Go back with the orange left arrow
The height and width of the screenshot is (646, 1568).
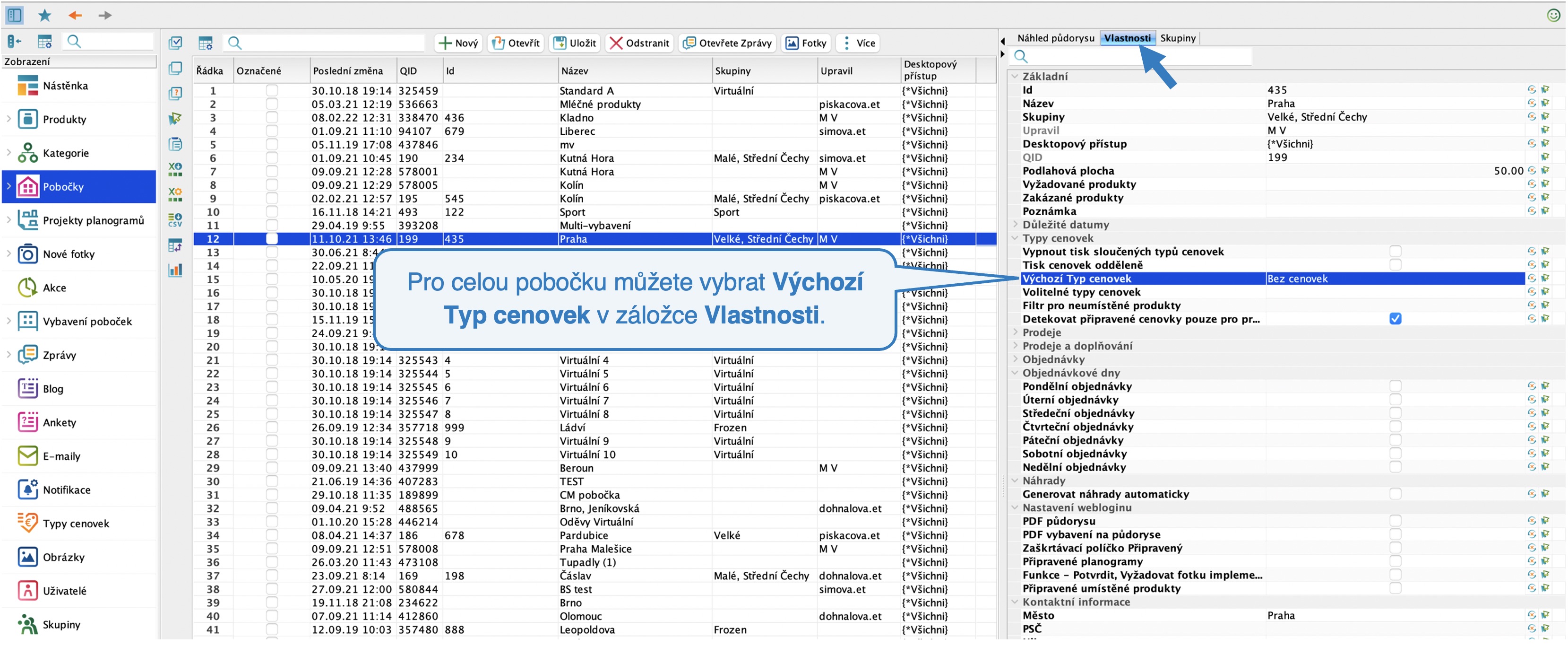point(75,15)
